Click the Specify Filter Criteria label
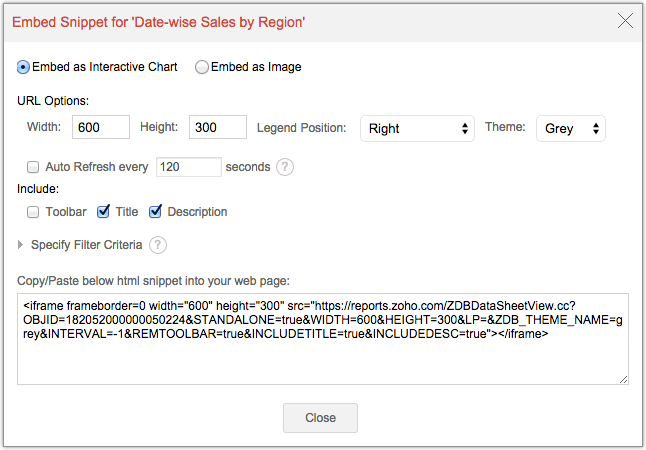Screen dimensions: 646x450 [87, 245]
